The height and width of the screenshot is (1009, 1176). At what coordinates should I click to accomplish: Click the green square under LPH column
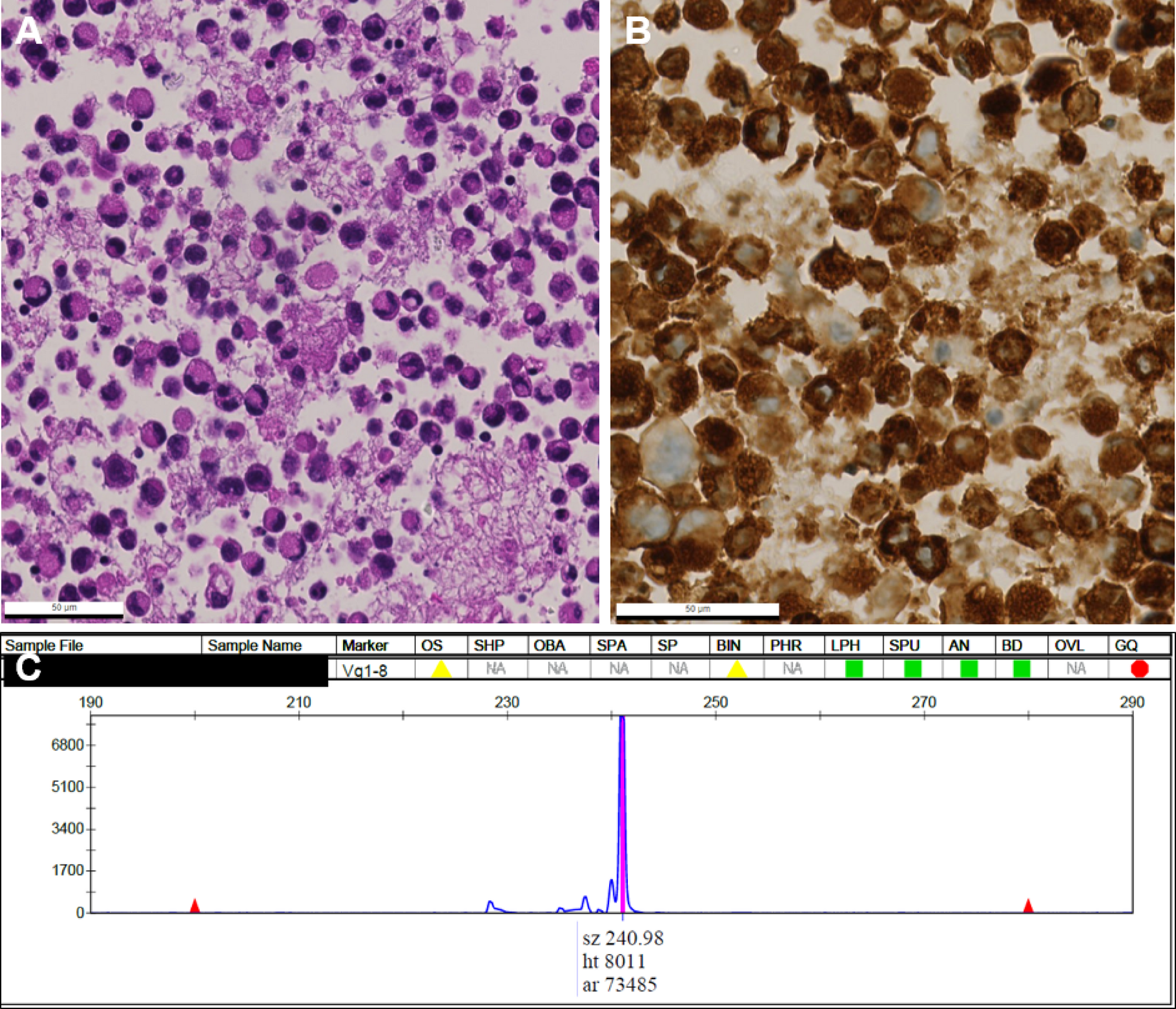[853, 669]
